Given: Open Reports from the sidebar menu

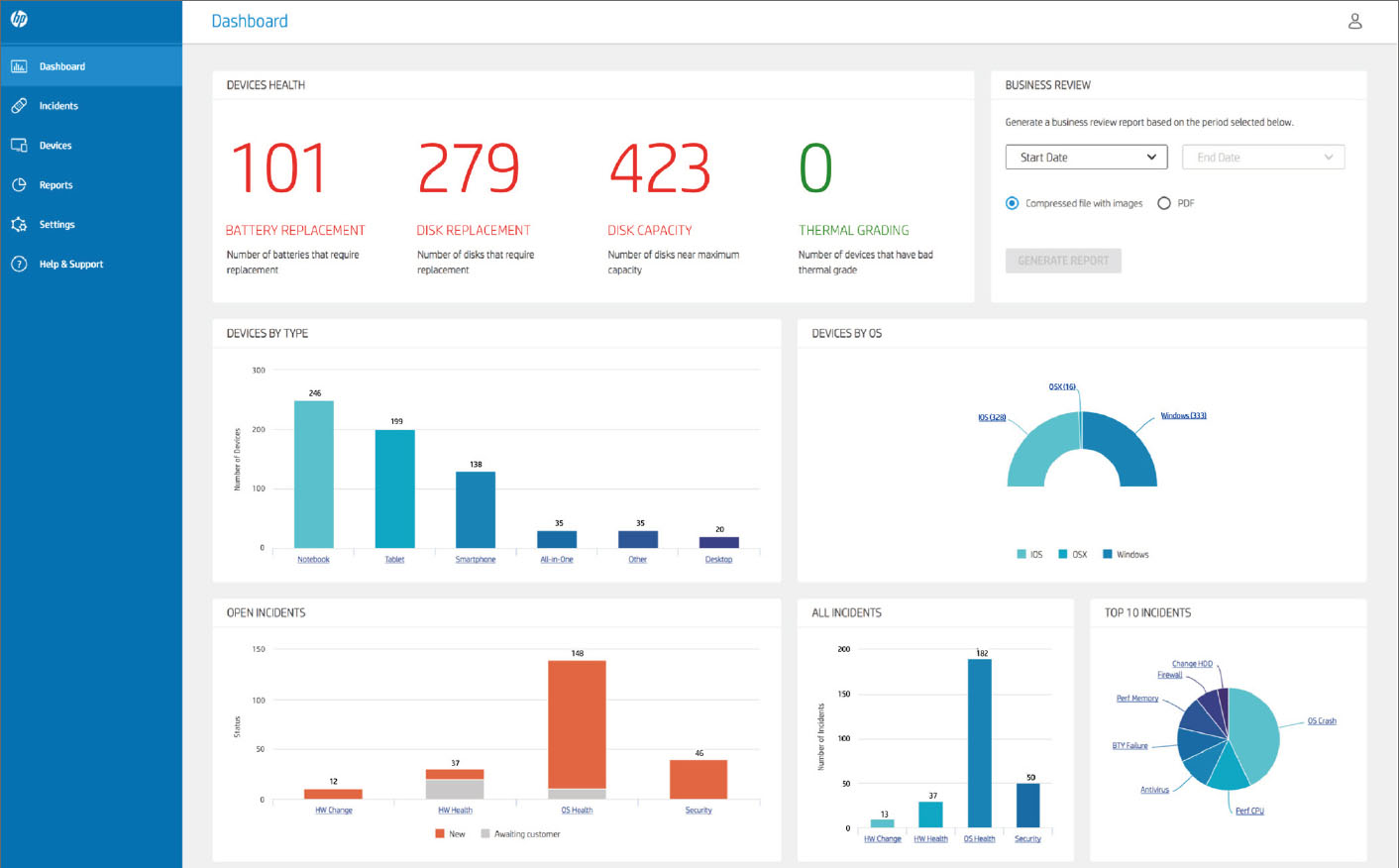Looking at the screenshot, I should 55,185.
